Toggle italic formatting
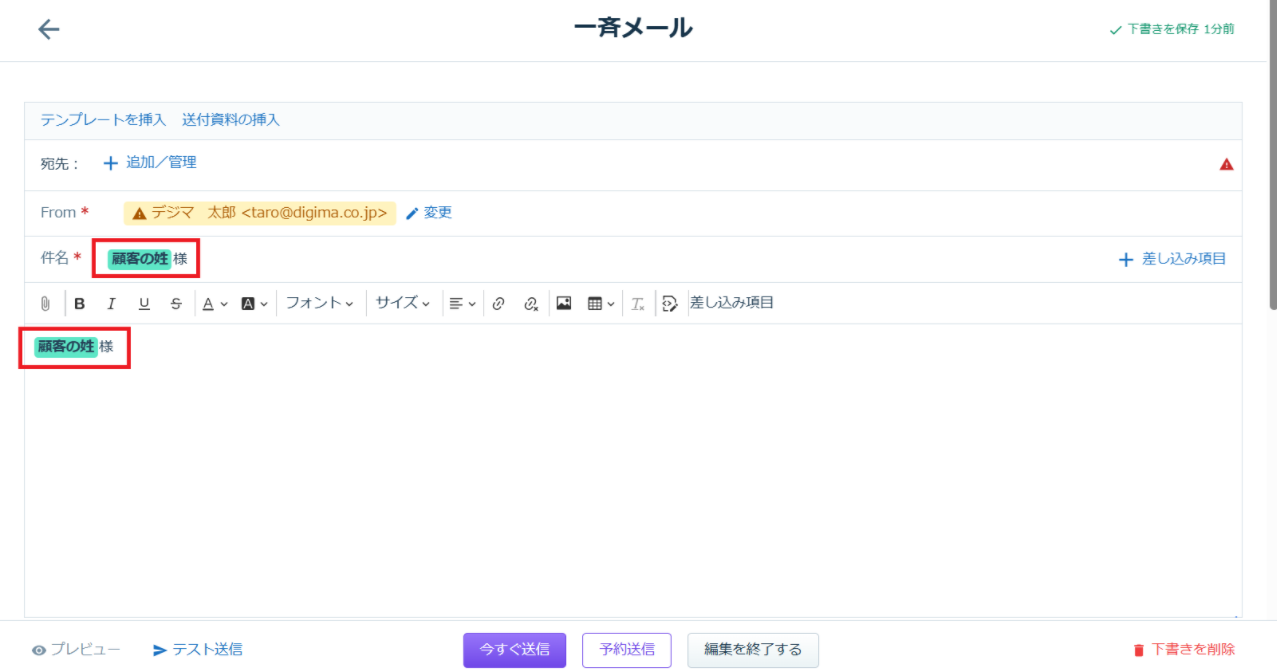 (112, 304)
